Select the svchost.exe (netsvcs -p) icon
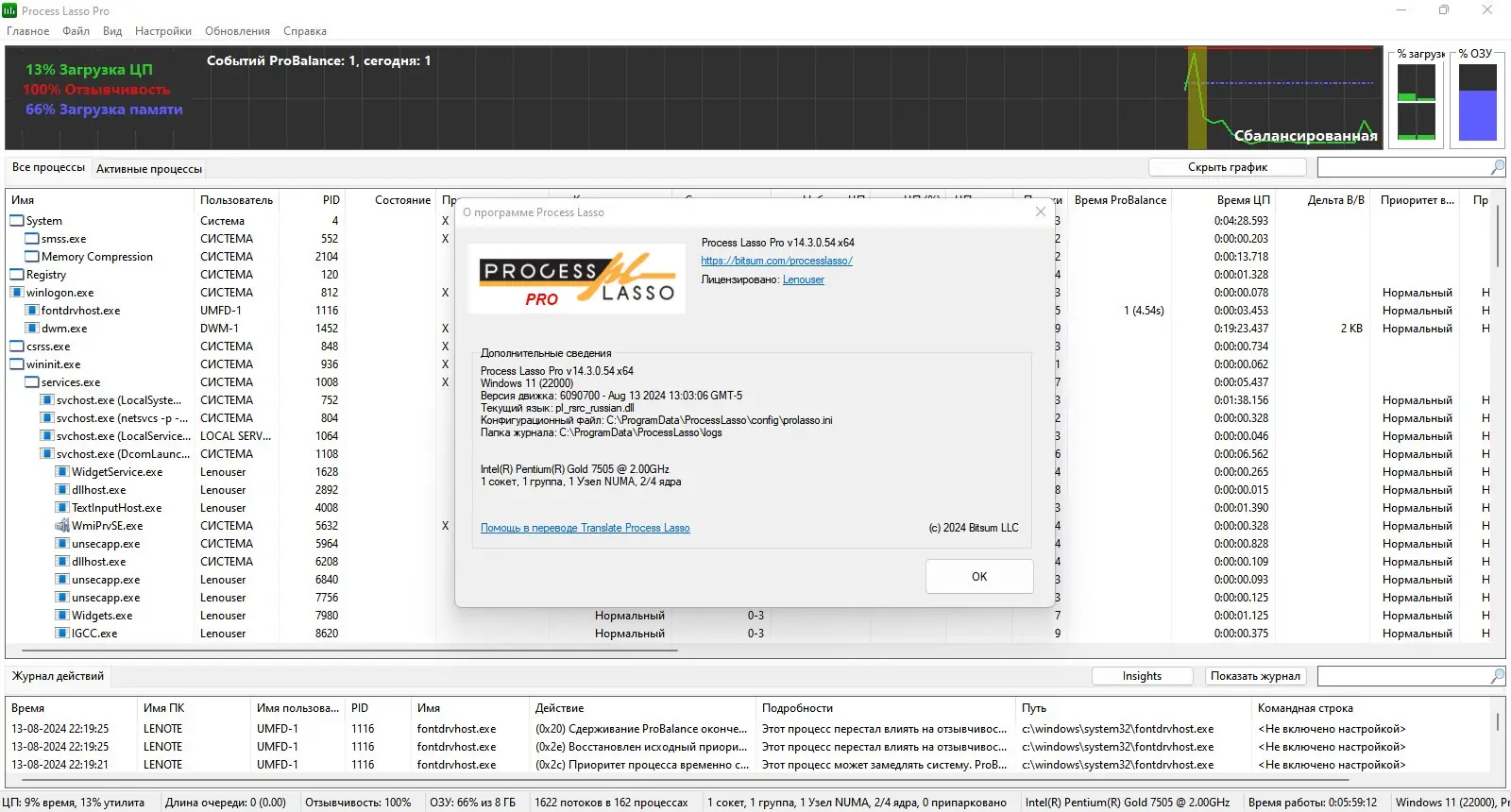The width and height of the screenshot is (1511, 812). [x=47, y=418]
